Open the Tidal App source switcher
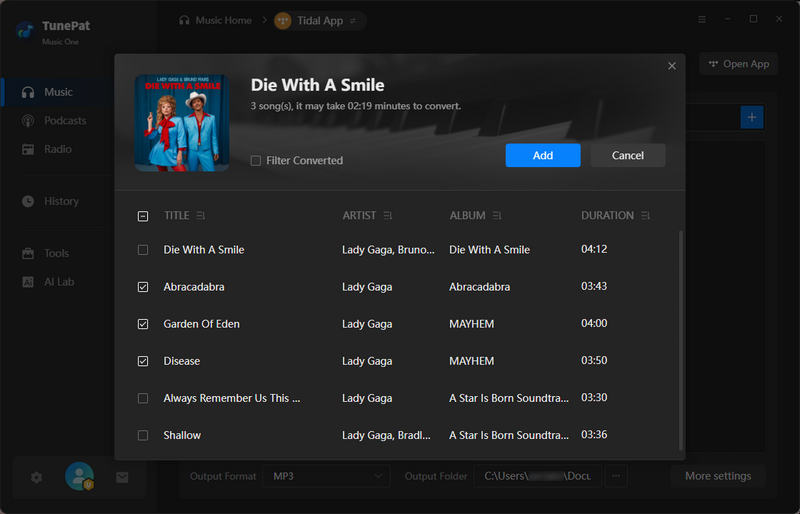Viewport: 800px width, 514px height. (319, 20)
